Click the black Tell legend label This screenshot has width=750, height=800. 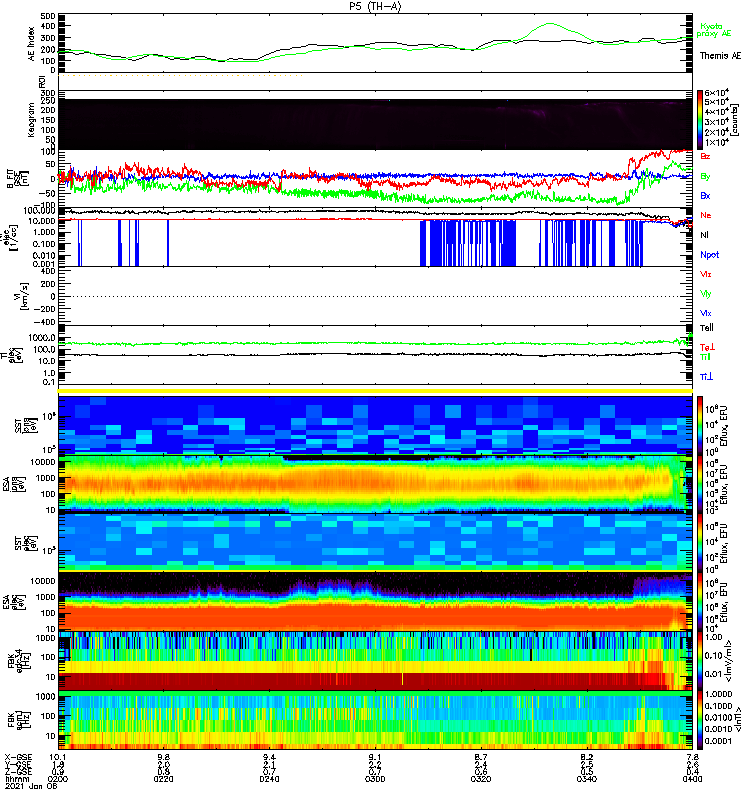point(707,328)
